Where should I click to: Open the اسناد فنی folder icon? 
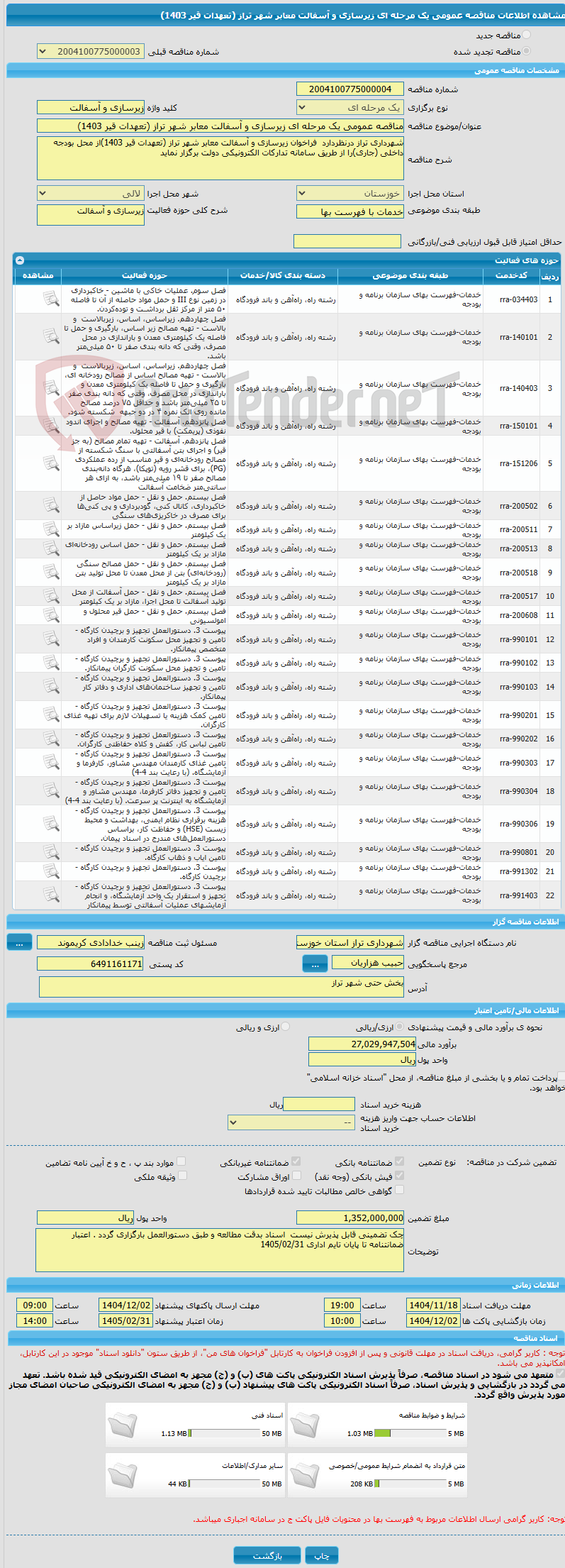coord(123,1424)
